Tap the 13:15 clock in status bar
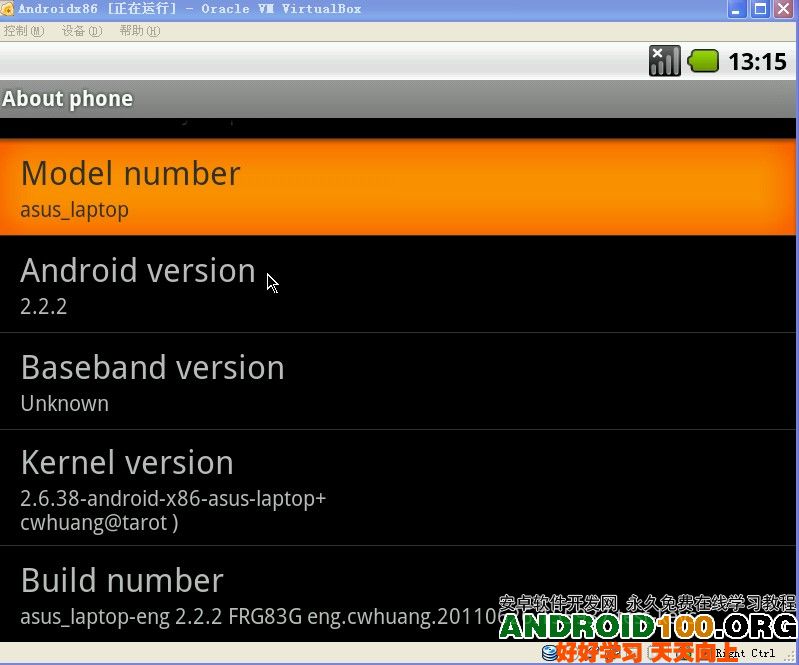799x665 pixels. pyautogui.click(x=757, y=62)
